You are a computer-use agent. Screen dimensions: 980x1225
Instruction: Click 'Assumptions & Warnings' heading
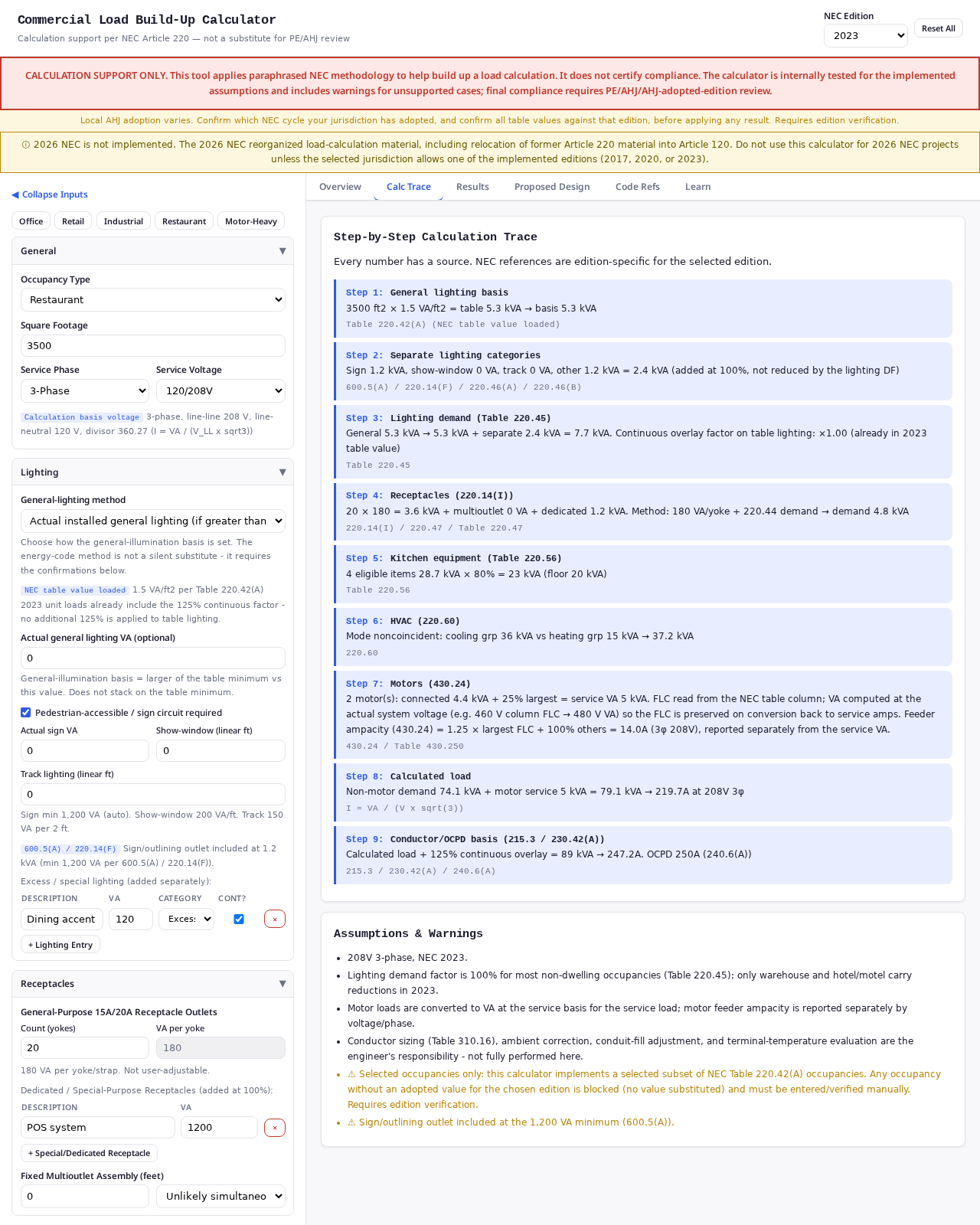[x=408, y=934]
